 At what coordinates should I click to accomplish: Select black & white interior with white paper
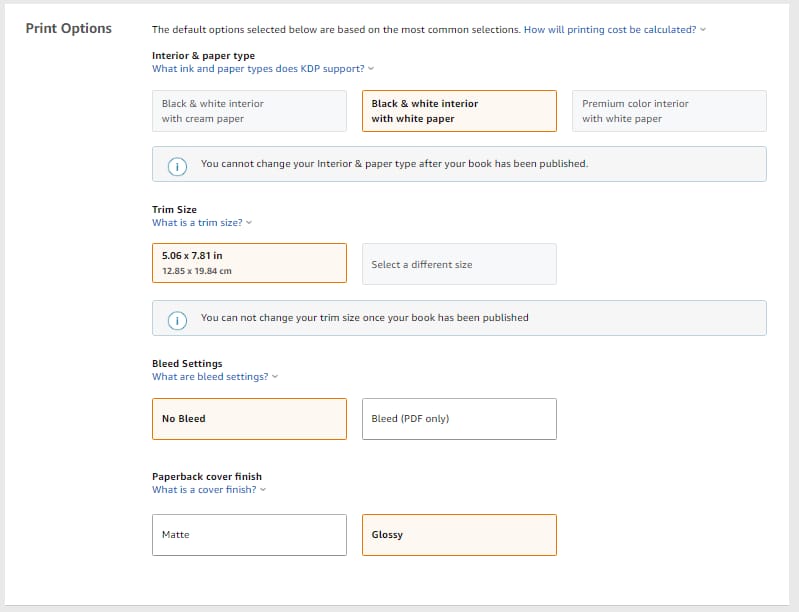458,111
